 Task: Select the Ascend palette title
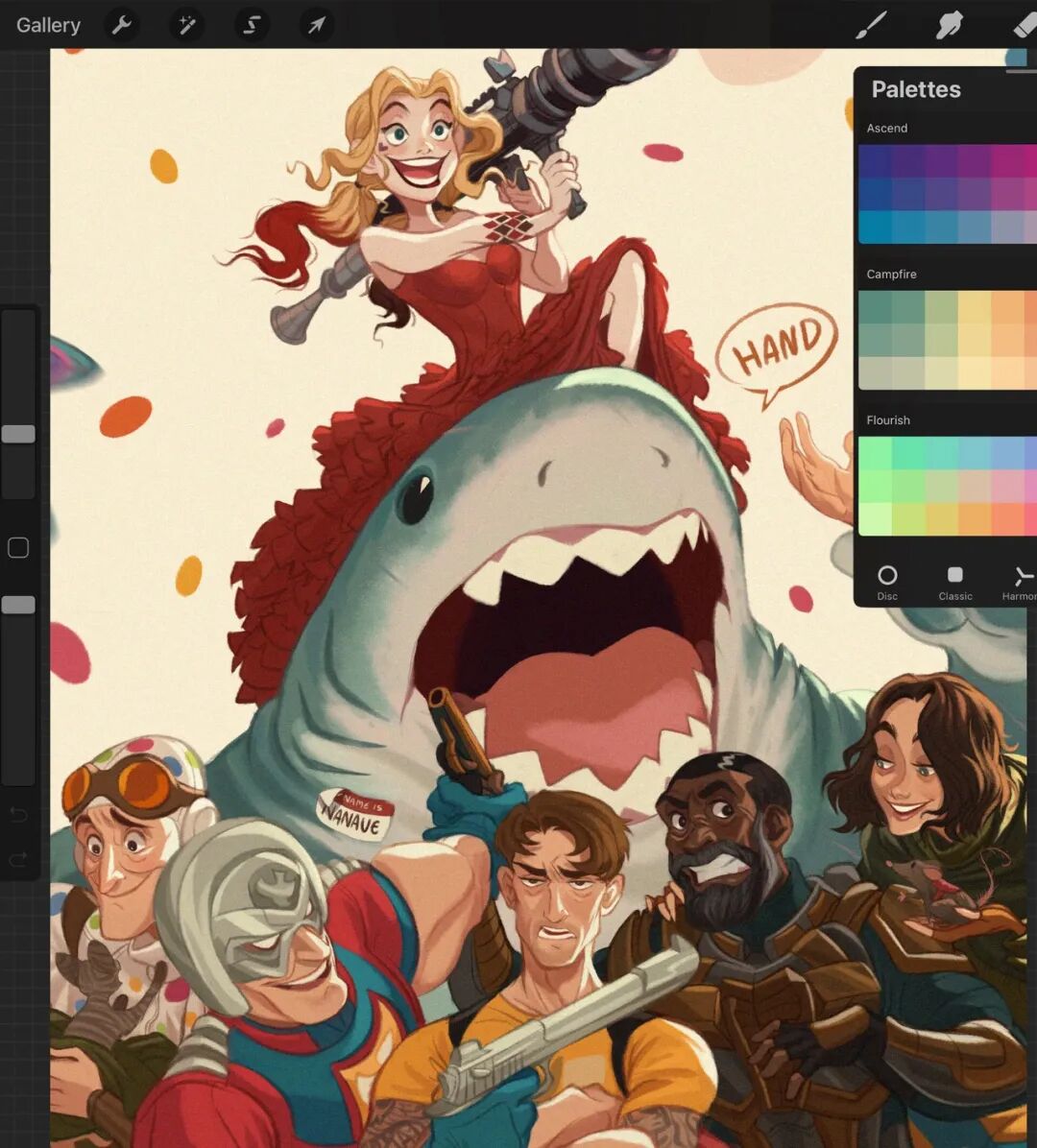887,128
